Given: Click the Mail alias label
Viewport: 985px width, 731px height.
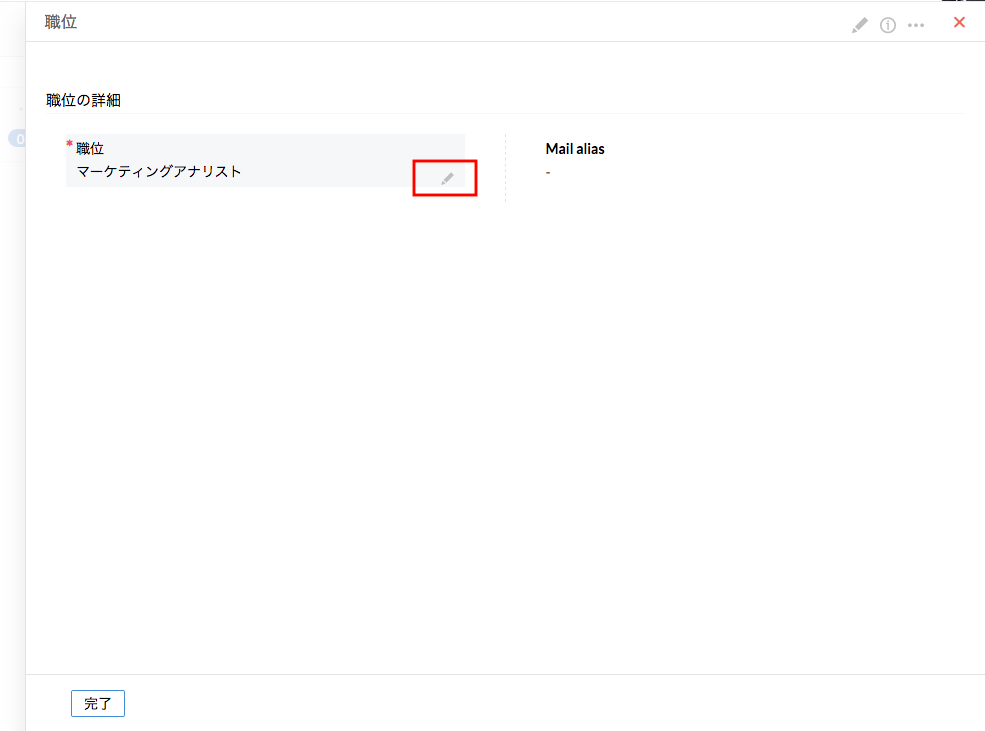Looking at the screenshot, I should (575, 149).
